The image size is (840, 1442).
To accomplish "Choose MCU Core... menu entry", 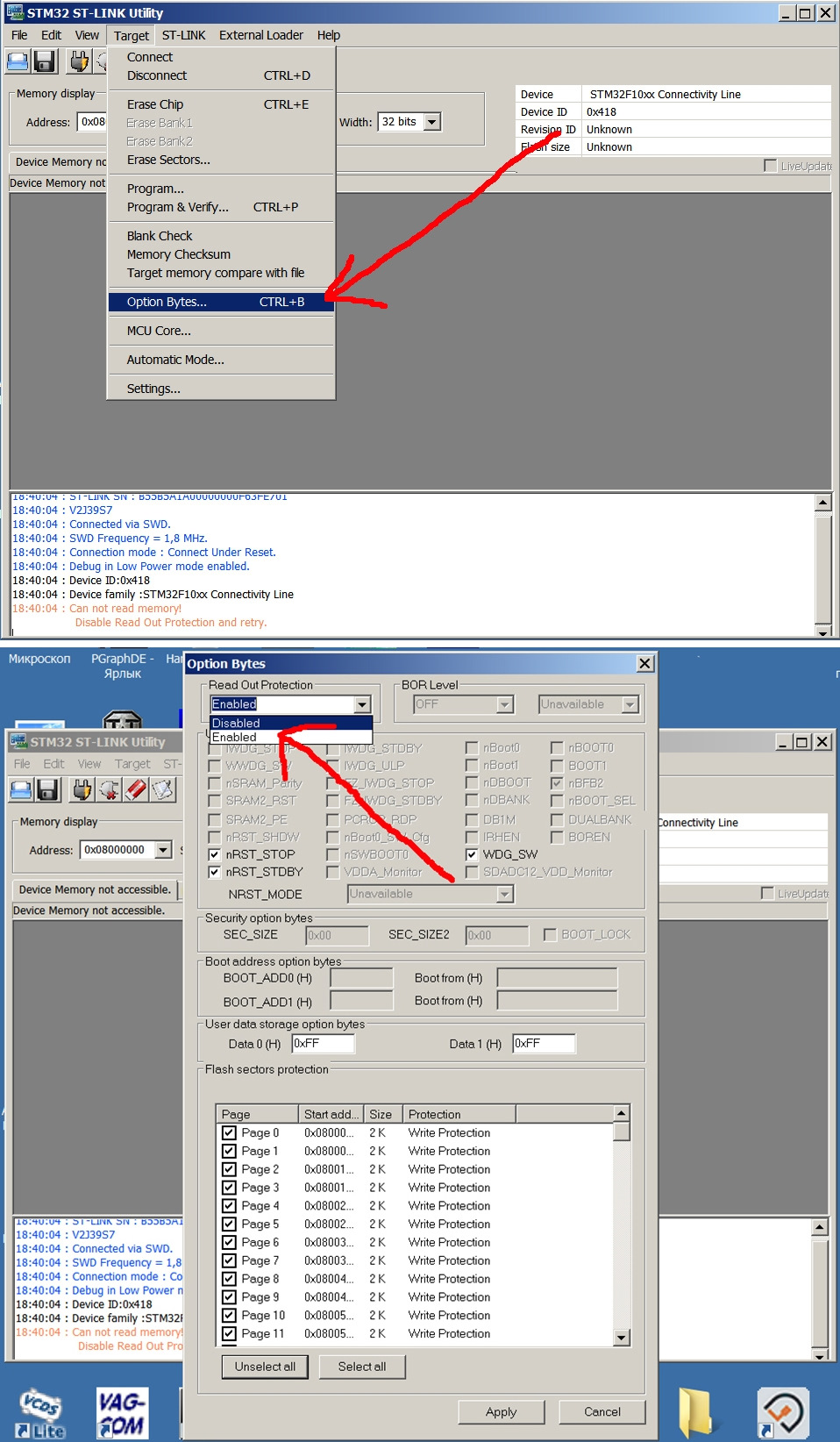I will (x=221, y=331).
